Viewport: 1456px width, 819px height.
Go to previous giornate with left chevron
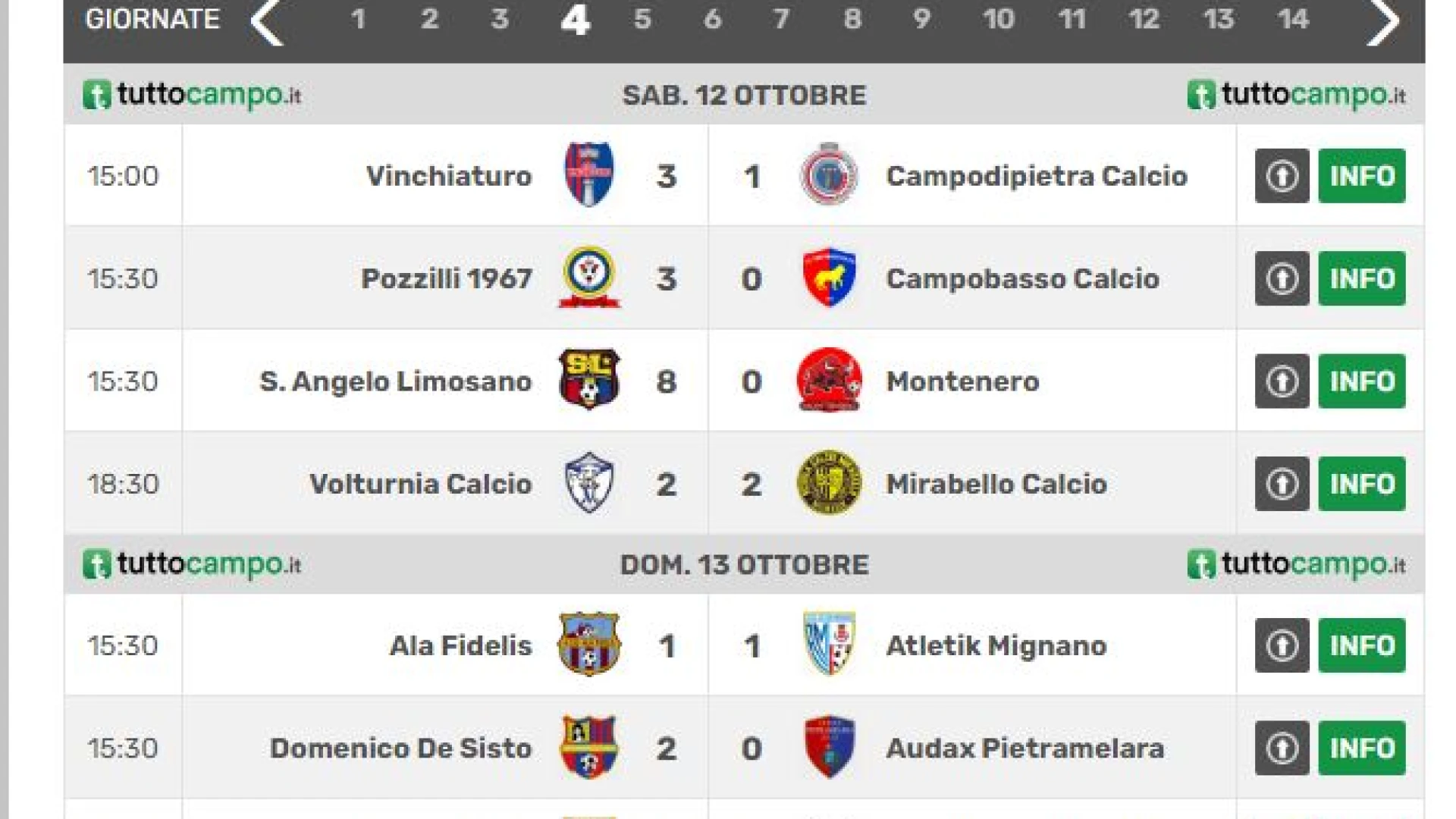(267, 23)
